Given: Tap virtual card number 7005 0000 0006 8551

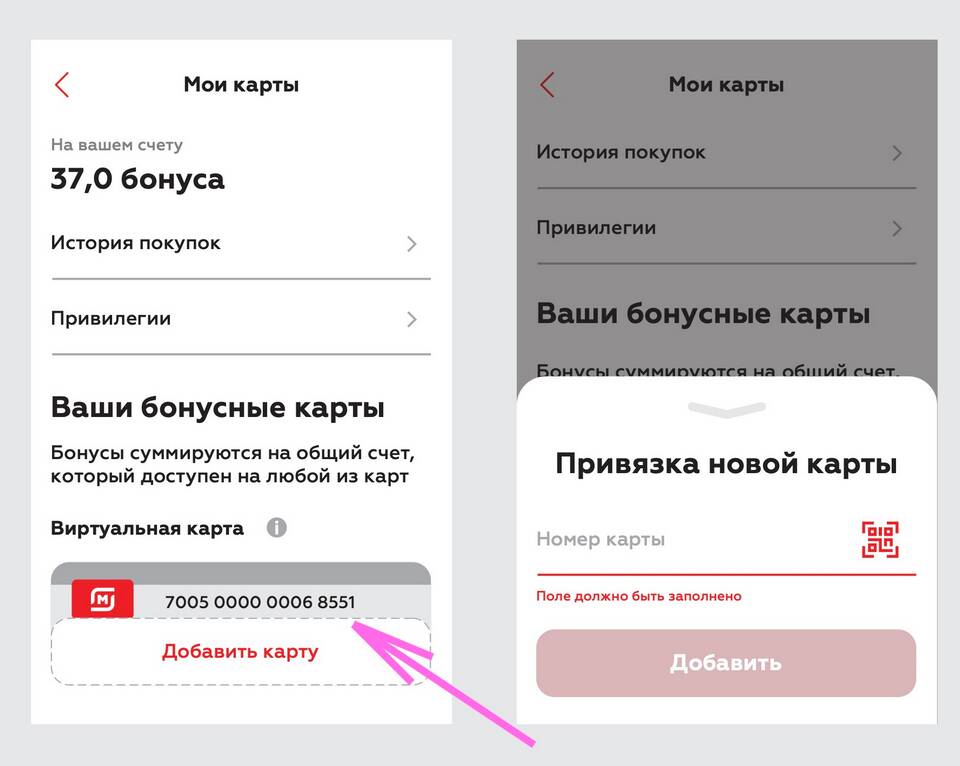Looking at the screenshot, I should click(260, 602).
